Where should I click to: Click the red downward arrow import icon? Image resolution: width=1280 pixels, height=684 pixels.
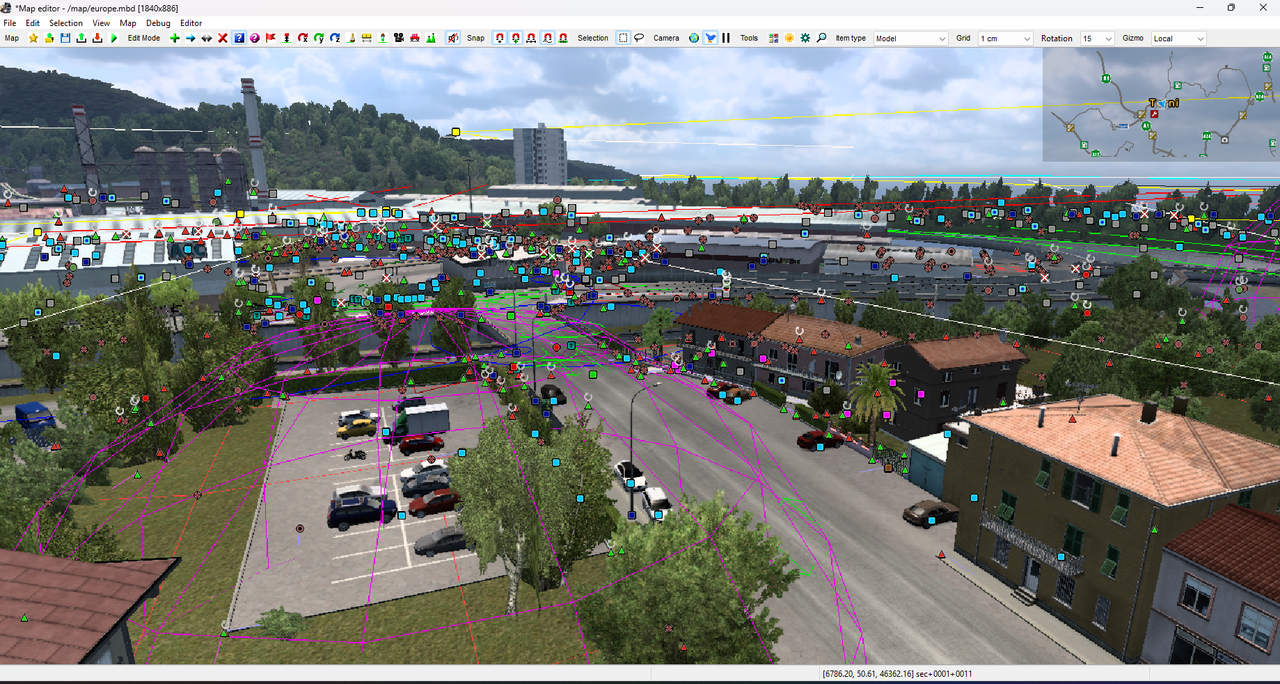[97, 38]
